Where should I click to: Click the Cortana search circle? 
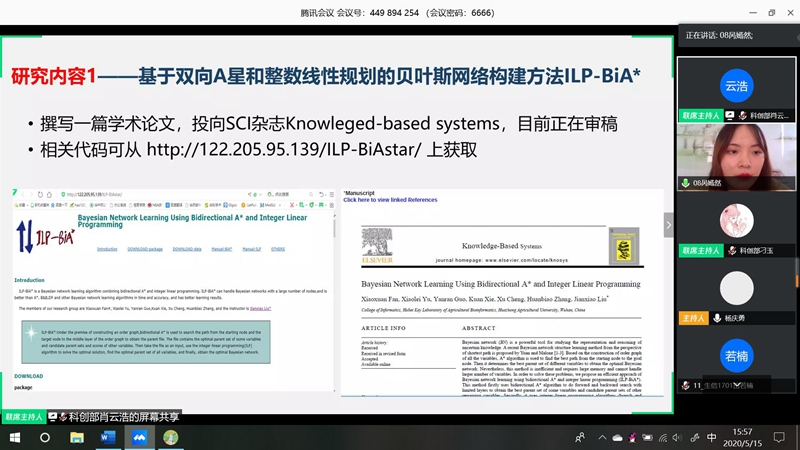tap(45, 437)
